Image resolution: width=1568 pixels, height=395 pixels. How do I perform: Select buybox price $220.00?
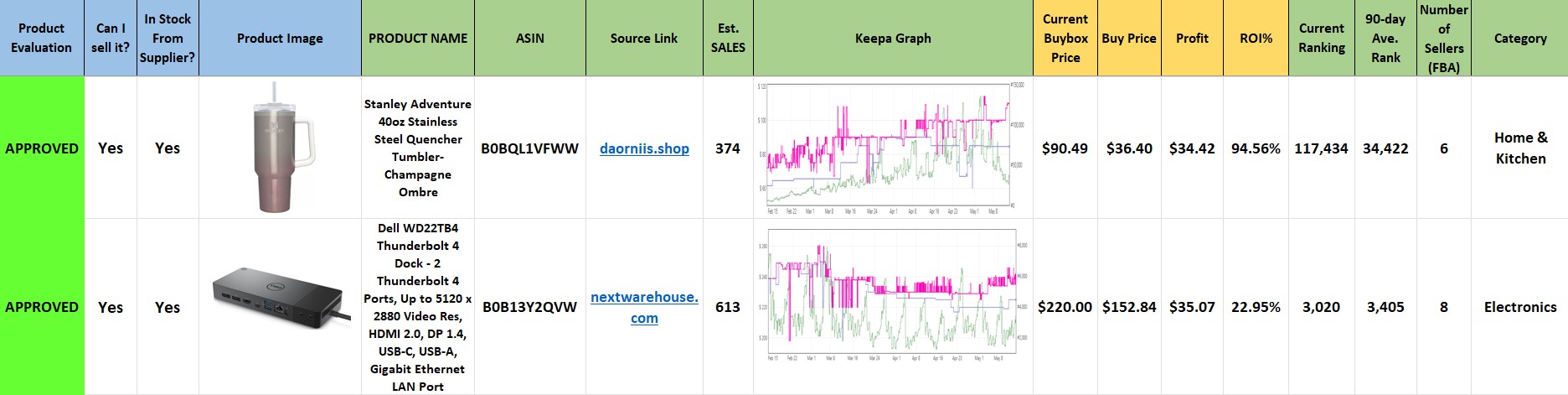(1065, 307)
